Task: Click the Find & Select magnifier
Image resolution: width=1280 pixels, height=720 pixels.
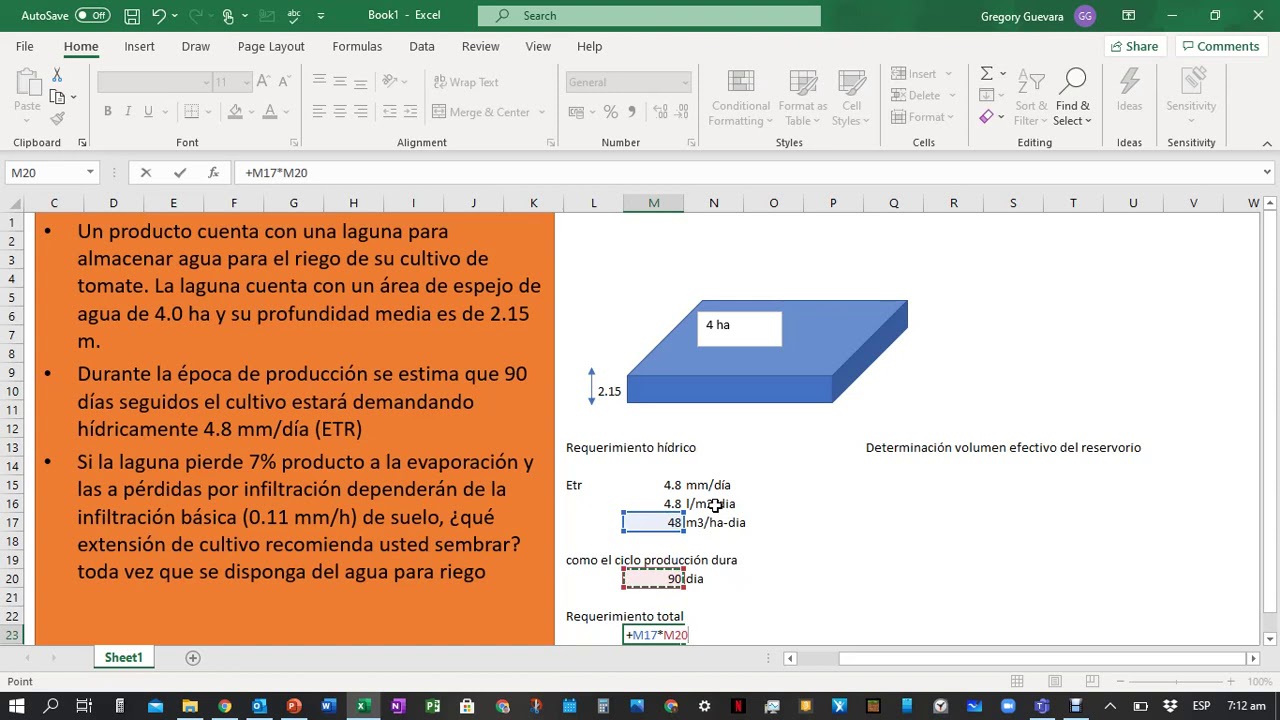Action: pyautogui.click(x=1073, y=98)
